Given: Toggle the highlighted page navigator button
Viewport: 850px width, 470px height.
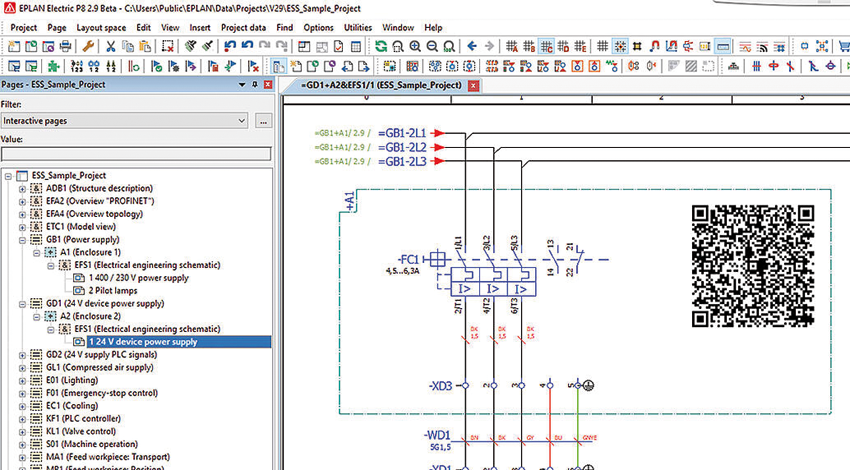Looking at the screenshot, I should (278, 67).
